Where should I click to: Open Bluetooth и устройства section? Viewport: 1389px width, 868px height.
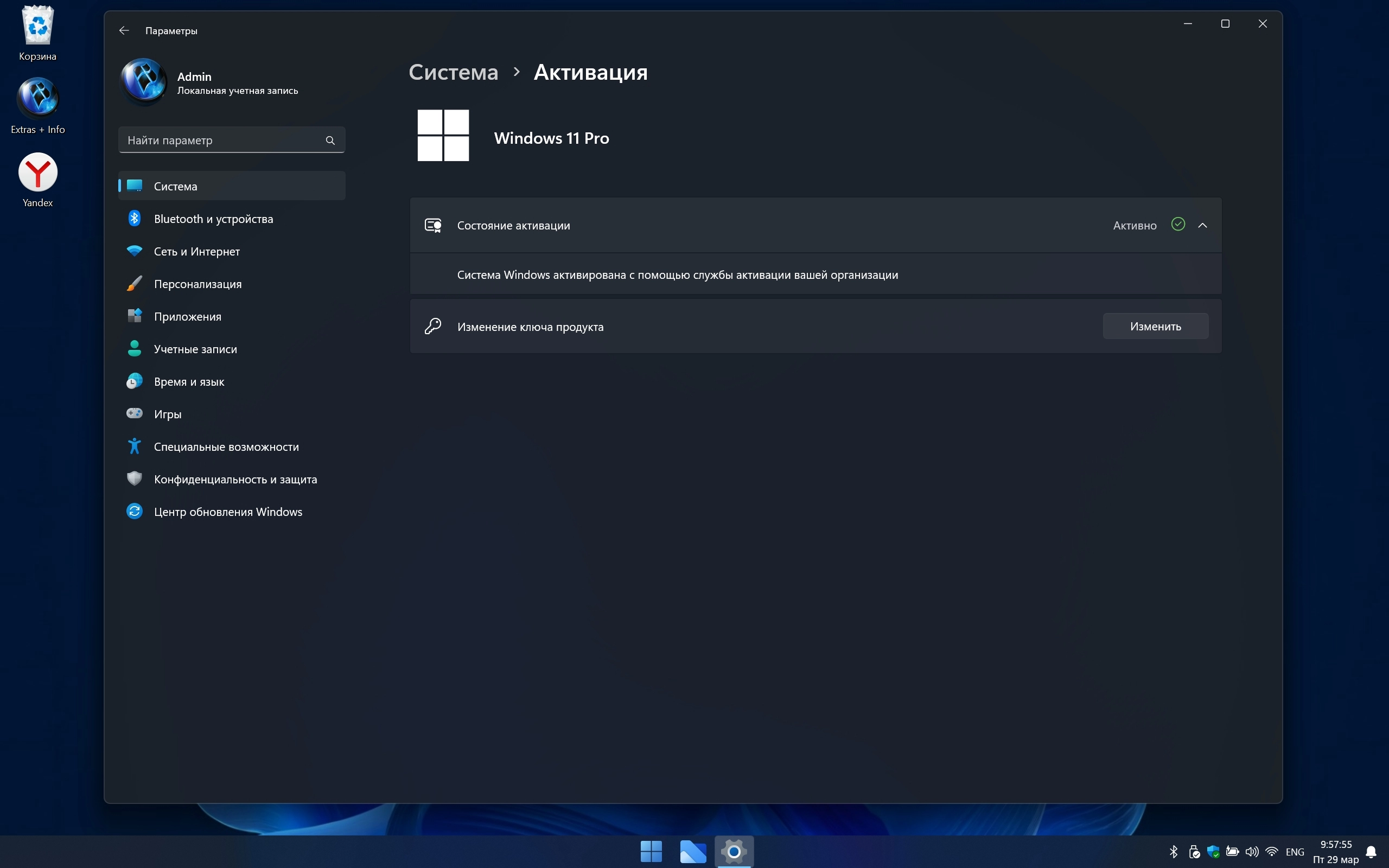pyautogui.click(x=213, y=219)
